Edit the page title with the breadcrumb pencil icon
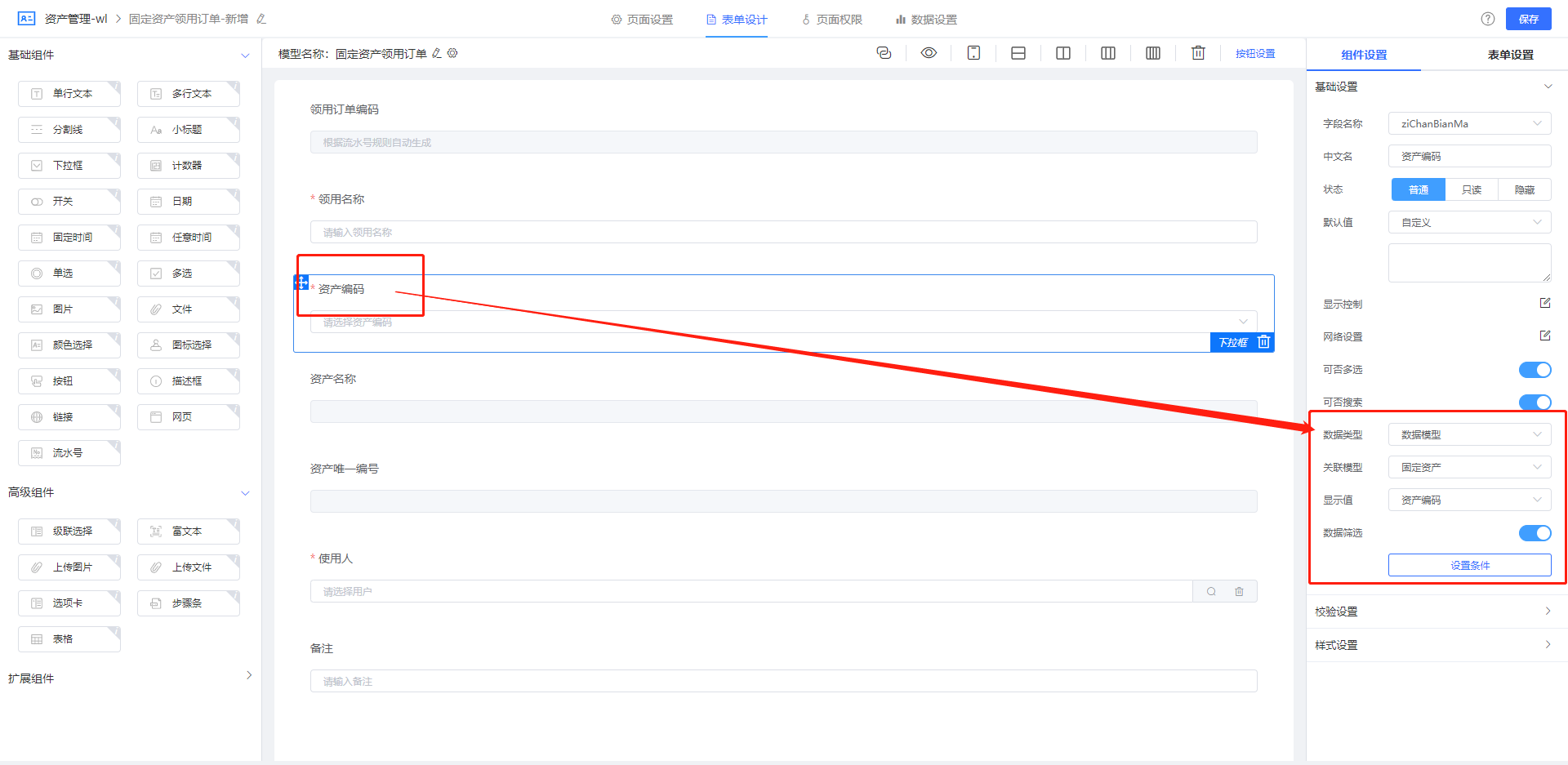 [x=261, y=19]
